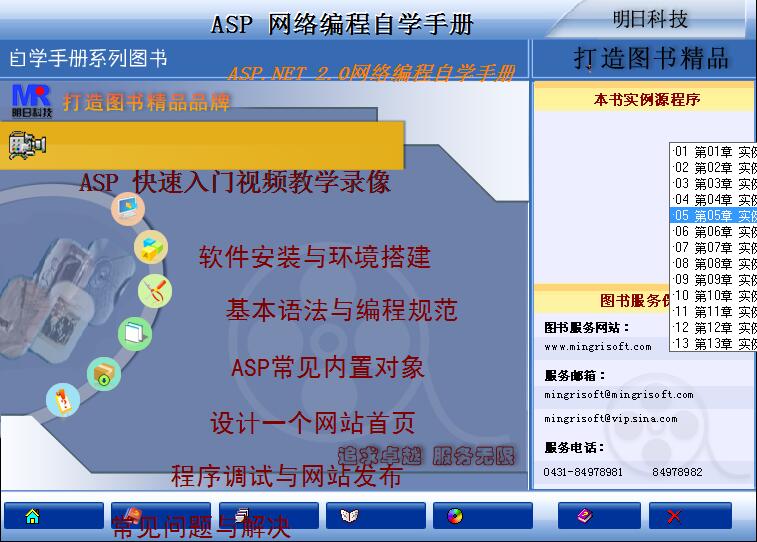Click the MR 明日科技 logo
The image size is (757, 542).
(x=31, y=101)
